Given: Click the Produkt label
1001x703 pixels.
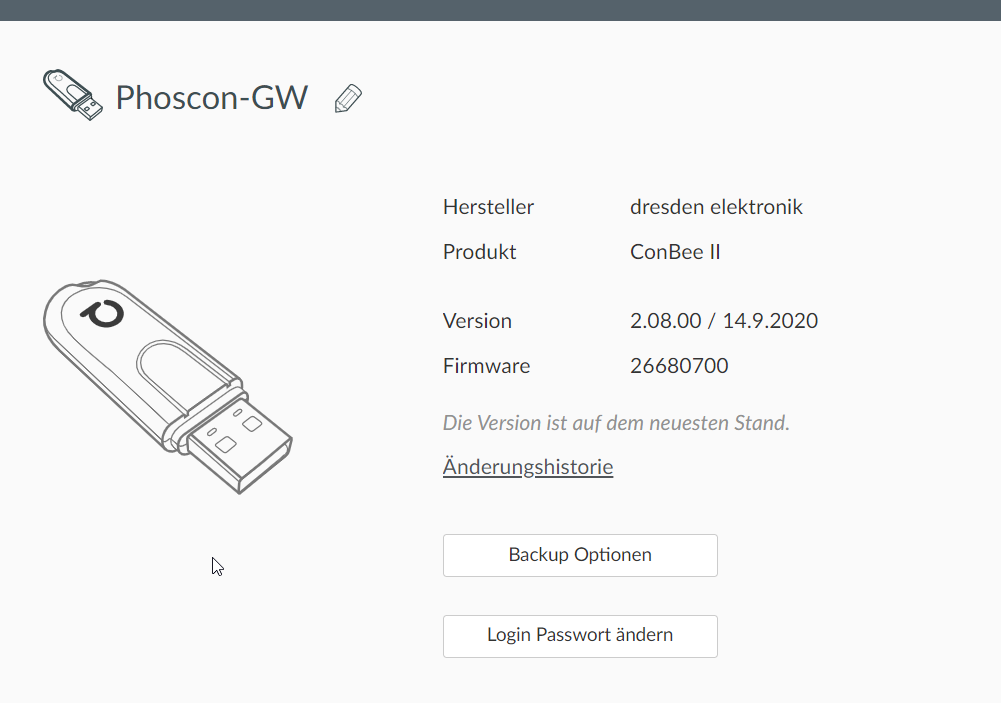Looking at the screenshot, I should pos(480,252).
